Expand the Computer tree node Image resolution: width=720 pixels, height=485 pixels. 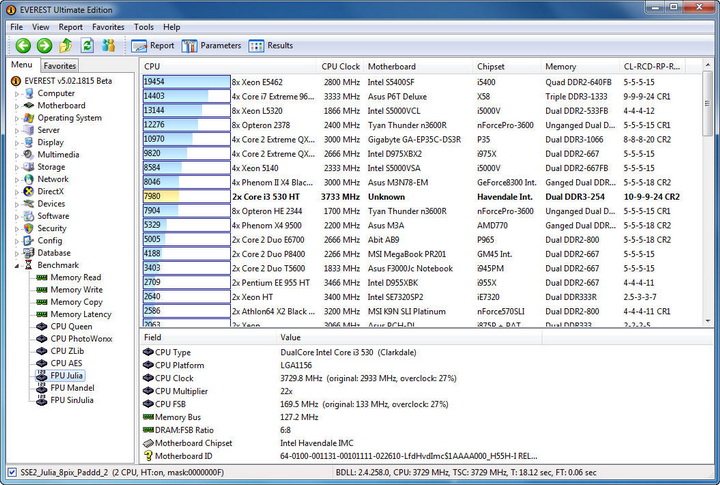click(x=17, y=94)
